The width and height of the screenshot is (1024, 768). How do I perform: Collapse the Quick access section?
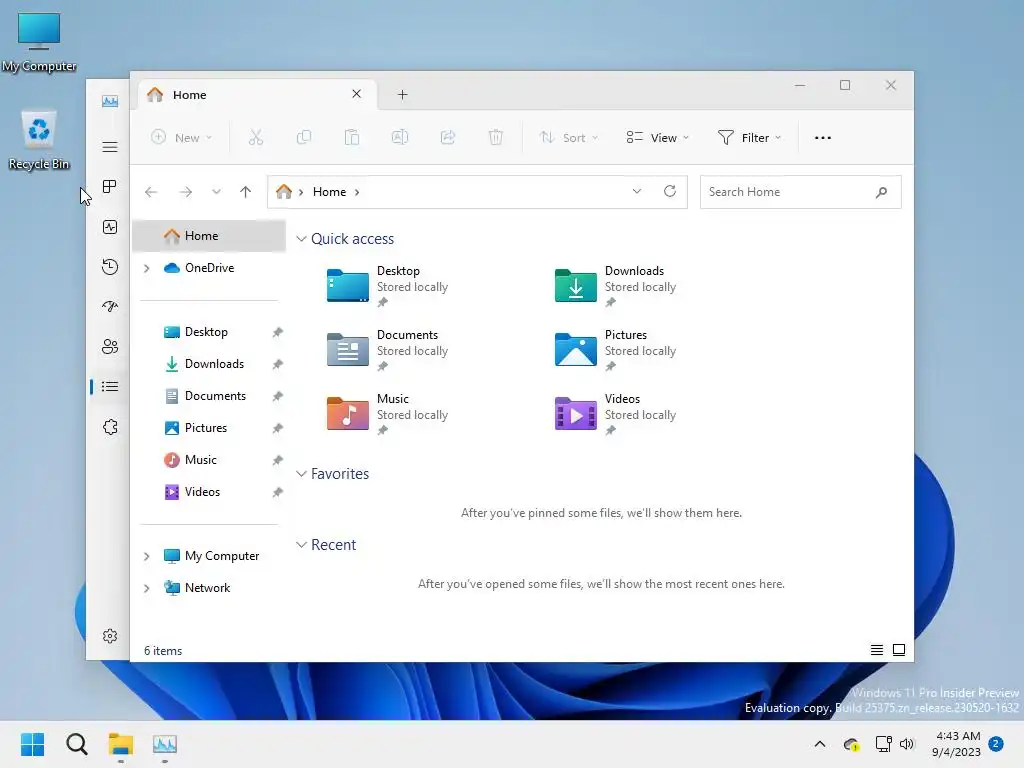(301, 238)
